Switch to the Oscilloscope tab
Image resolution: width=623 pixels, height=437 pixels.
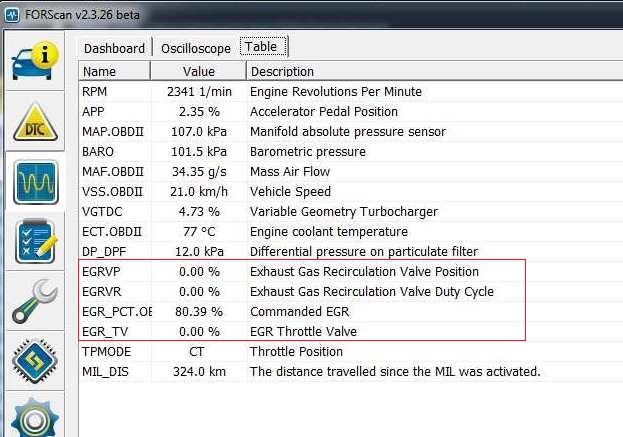(196, 48)
